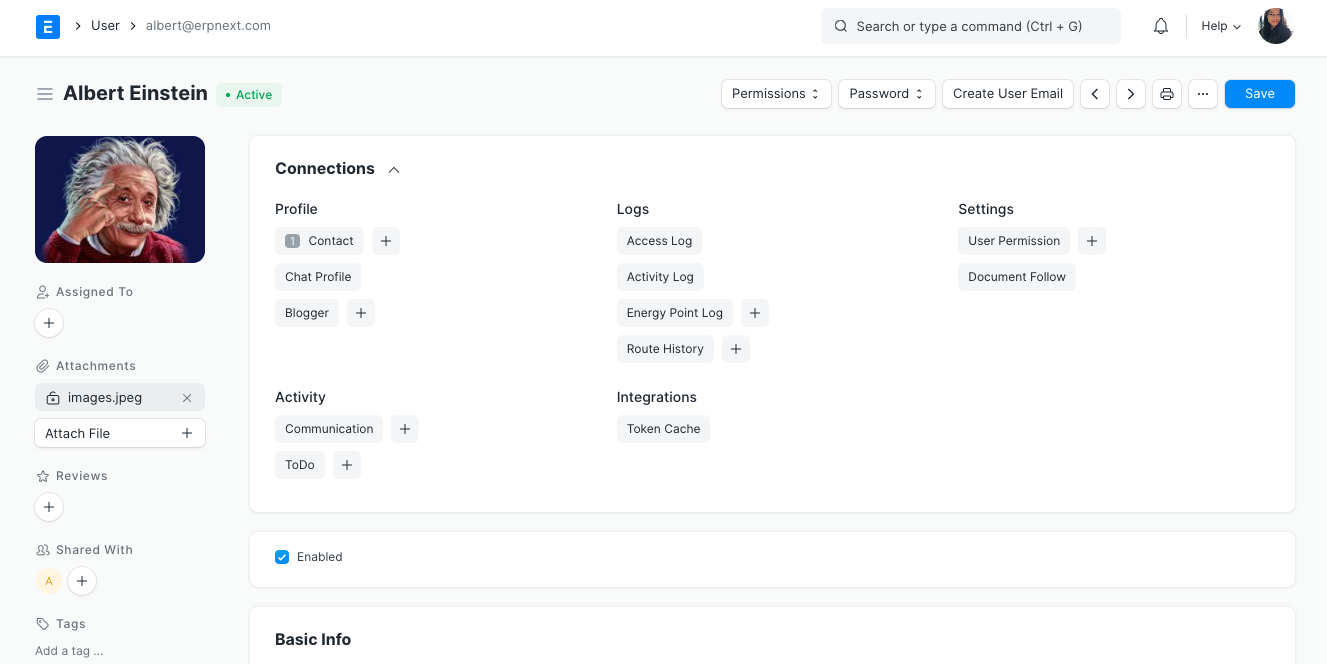1327x664 pixels.
Task: Click Create User Email button
Action: pos(1008,94)
